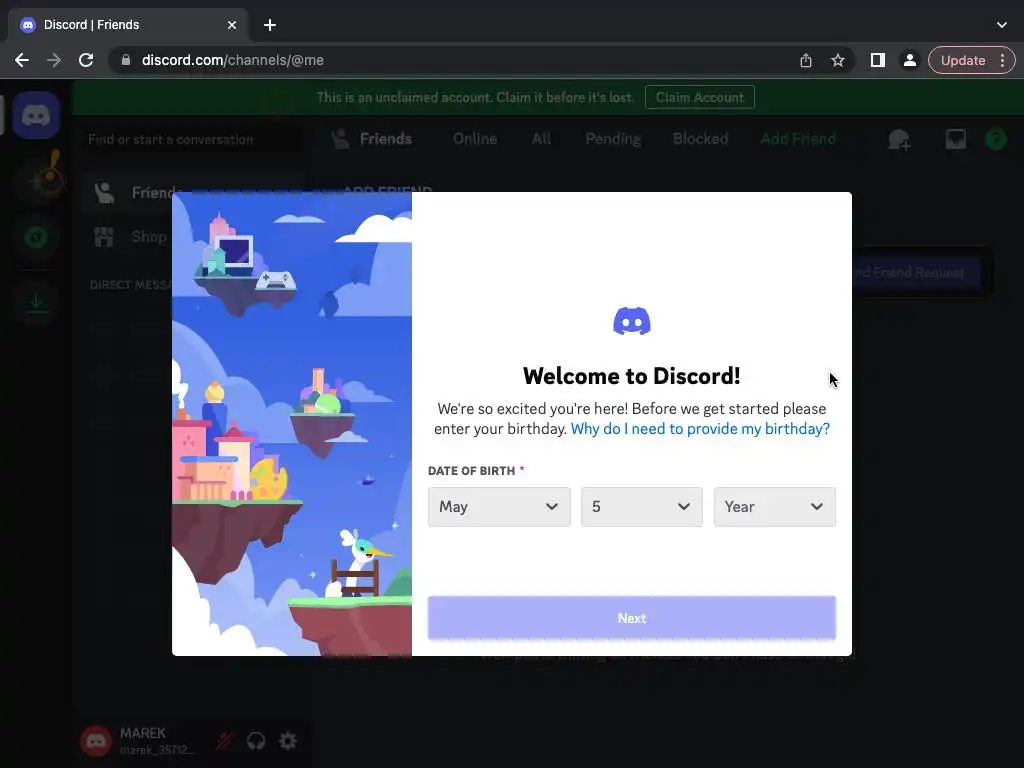Switch to the Pending friends tab

coord(613,139)
